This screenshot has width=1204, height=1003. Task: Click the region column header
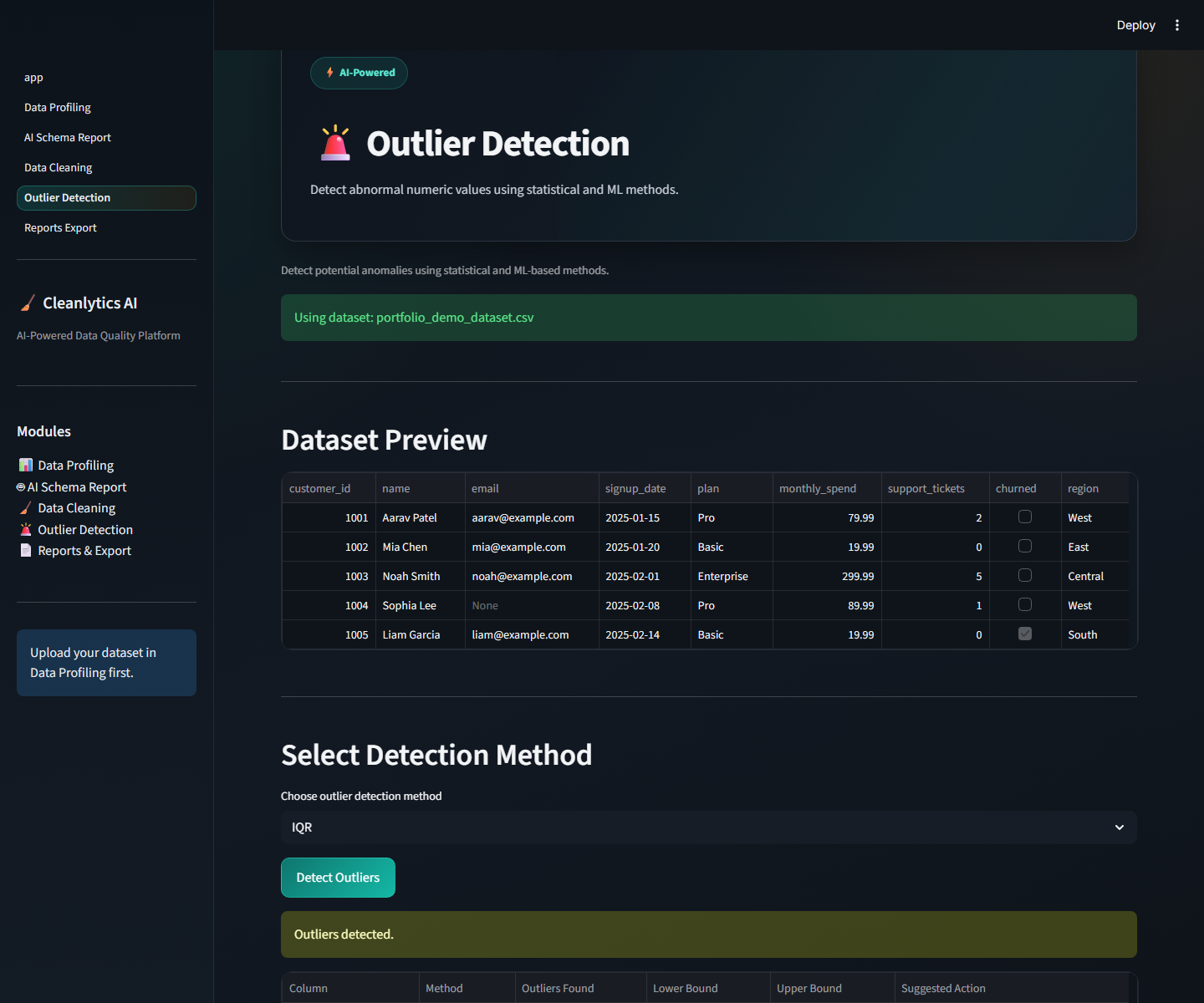tap(1095, 488)
